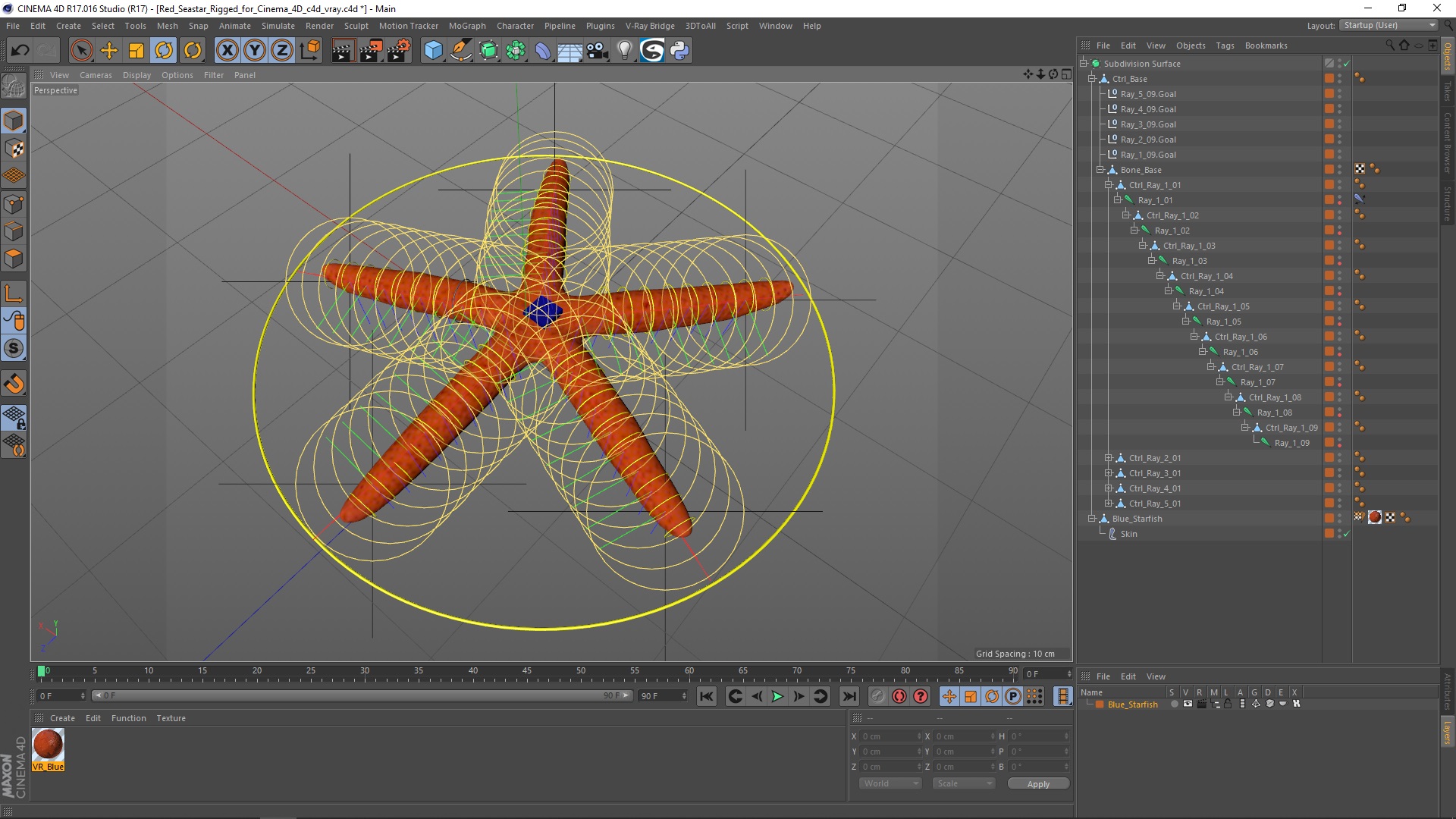Collapse the Ctrl_Base hierarchy
1456x819 pixels.
click(1092, 79)
